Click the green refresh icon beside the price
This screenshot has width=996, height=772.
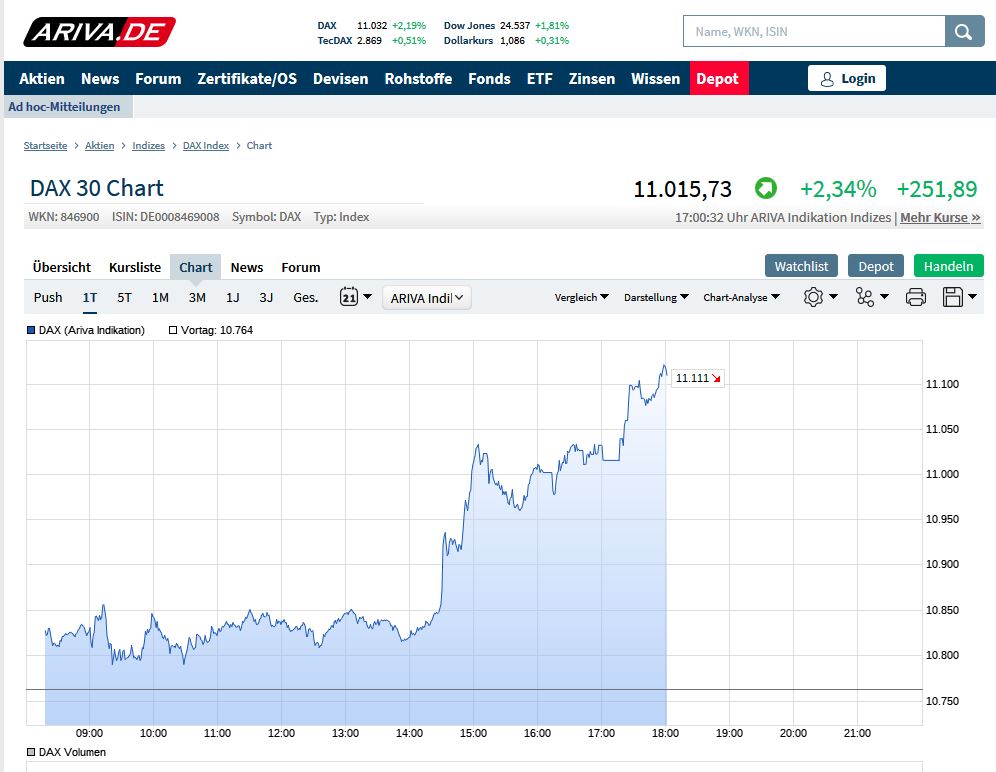(765, 188)
